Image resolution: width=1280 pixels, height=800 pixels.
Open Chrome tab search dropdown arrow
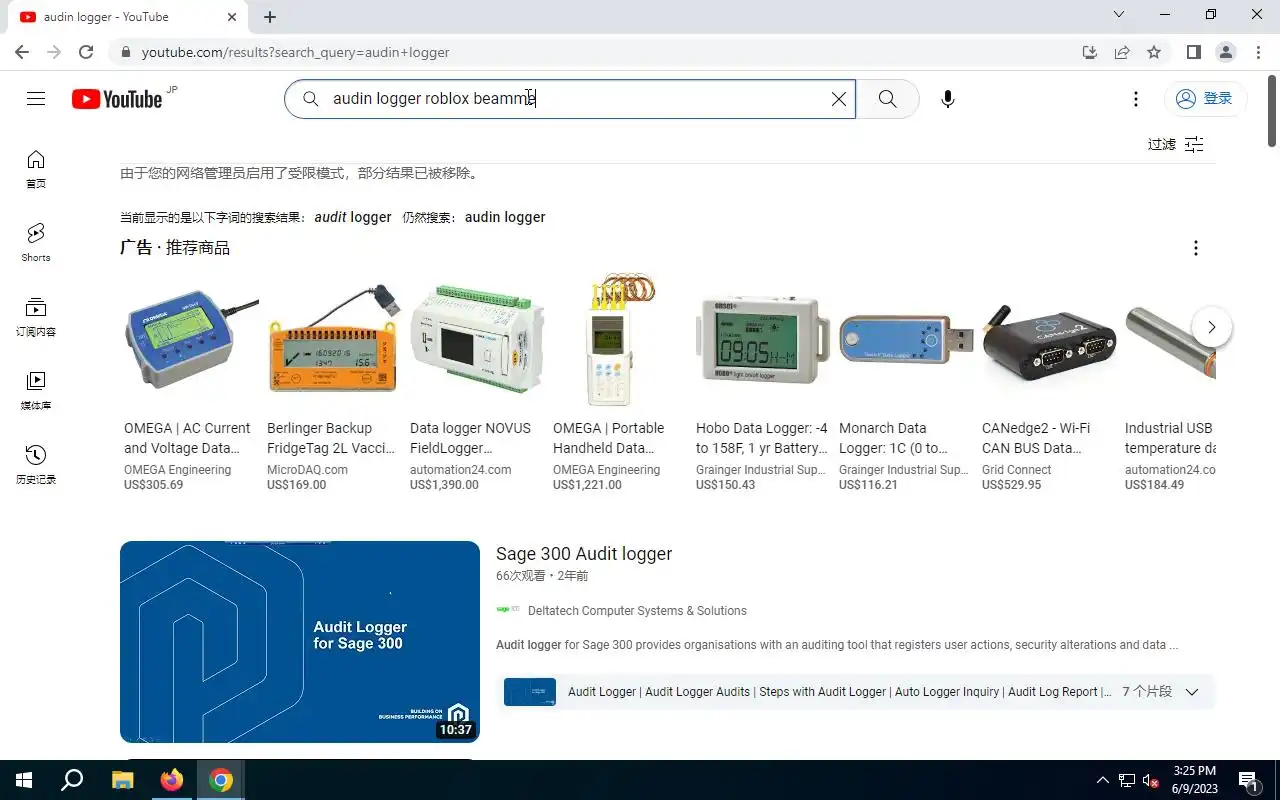(x=1119, y=14)
